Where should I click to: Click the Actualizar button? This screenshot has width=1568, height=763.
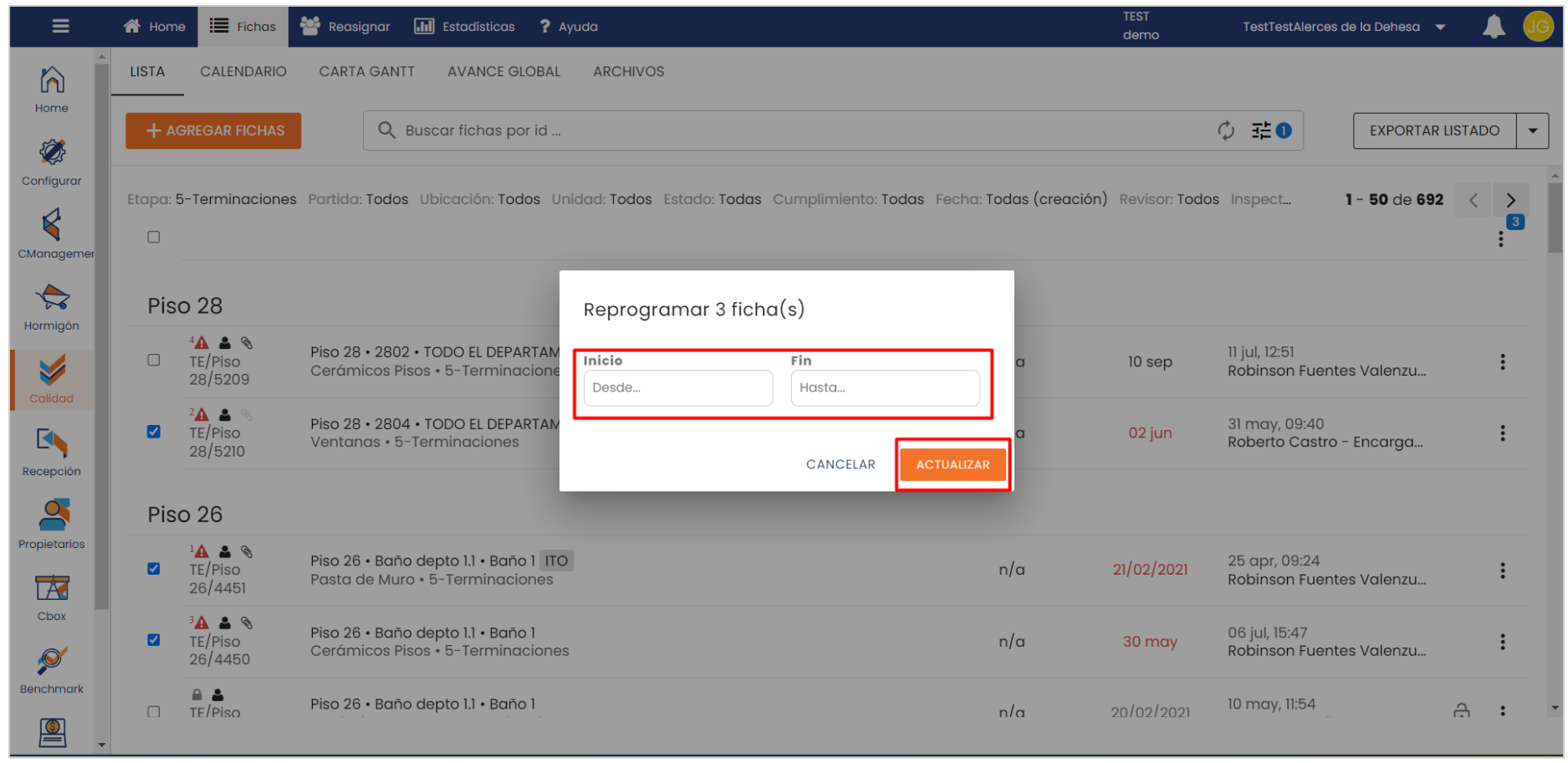[953, 464]
